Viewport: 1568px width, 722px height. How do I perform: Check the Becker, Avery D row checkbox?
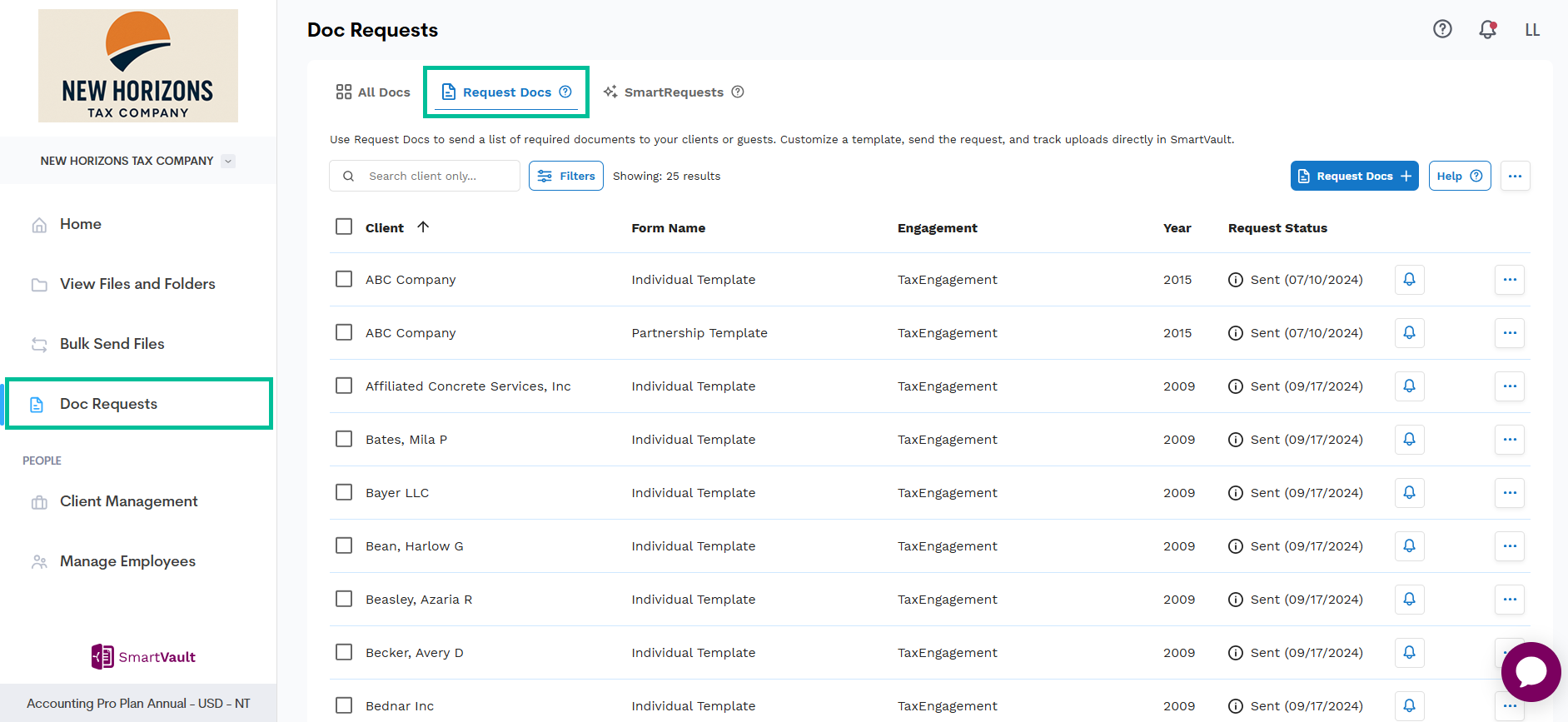pos(344,652)
